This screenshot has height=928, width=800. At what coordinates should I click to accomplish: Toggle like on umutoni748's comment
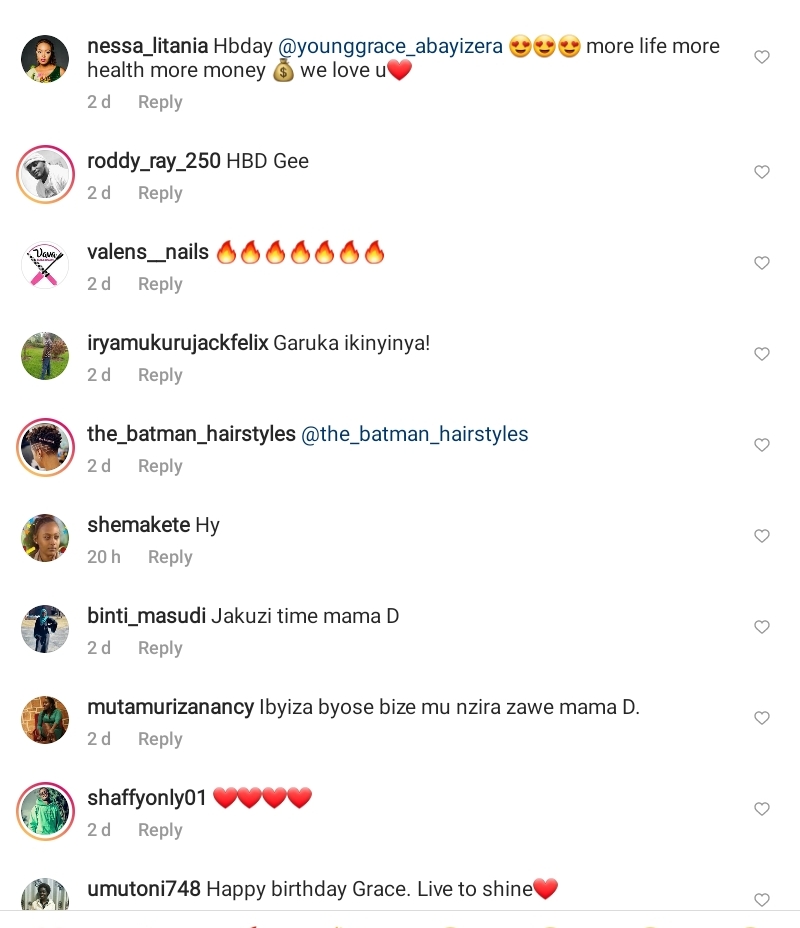tap(762, 900)
